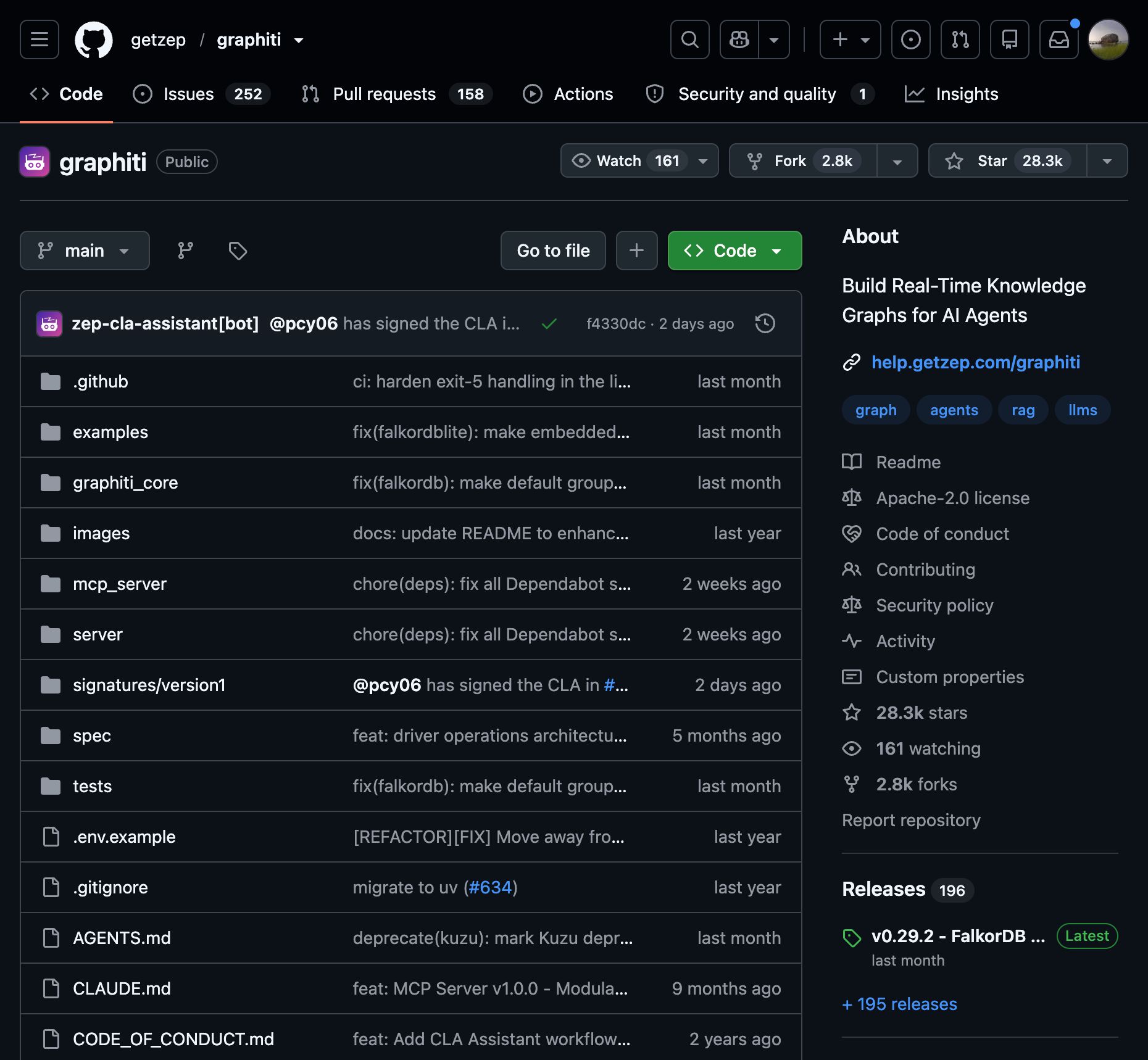This screenshot has height=1060, width=1148.
Task: Open the mcp_server folder
Action: [x=120, y=584]
